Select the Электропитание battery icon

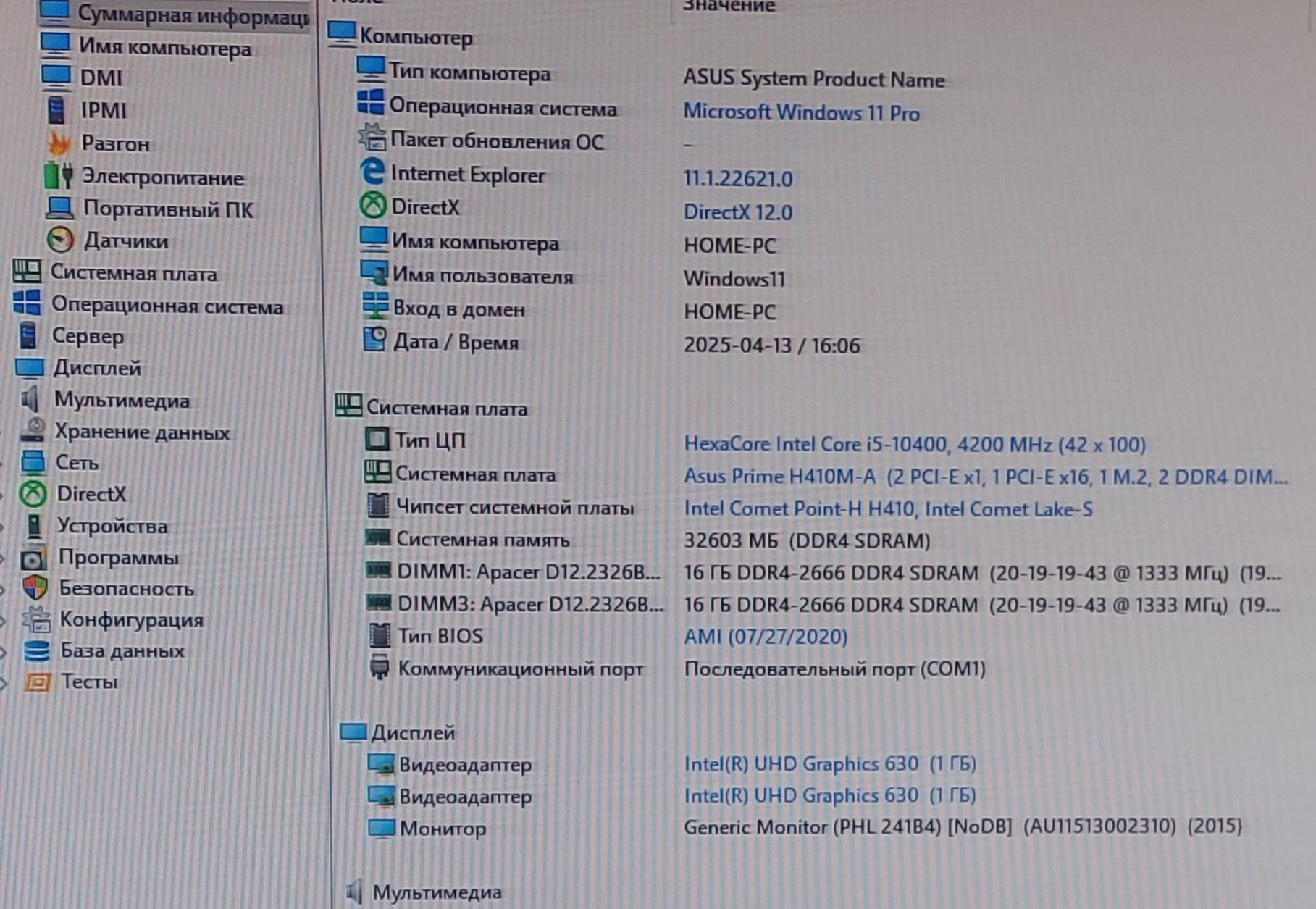click(59, 176)
